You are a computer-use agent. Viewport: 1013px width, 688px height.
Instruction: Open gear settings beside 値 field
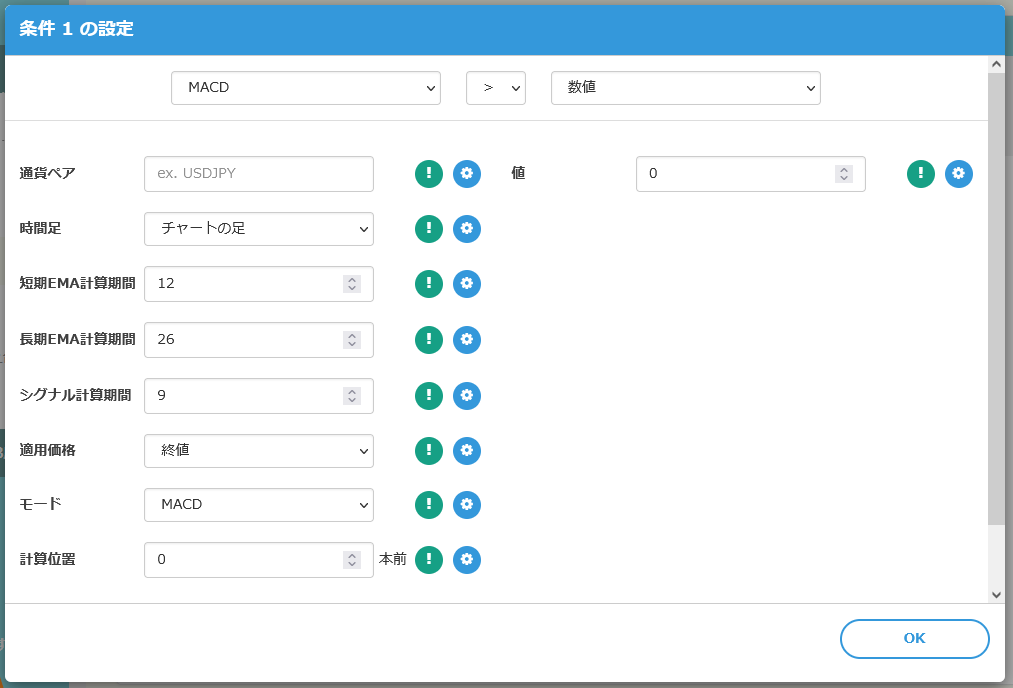pos(959,174)
